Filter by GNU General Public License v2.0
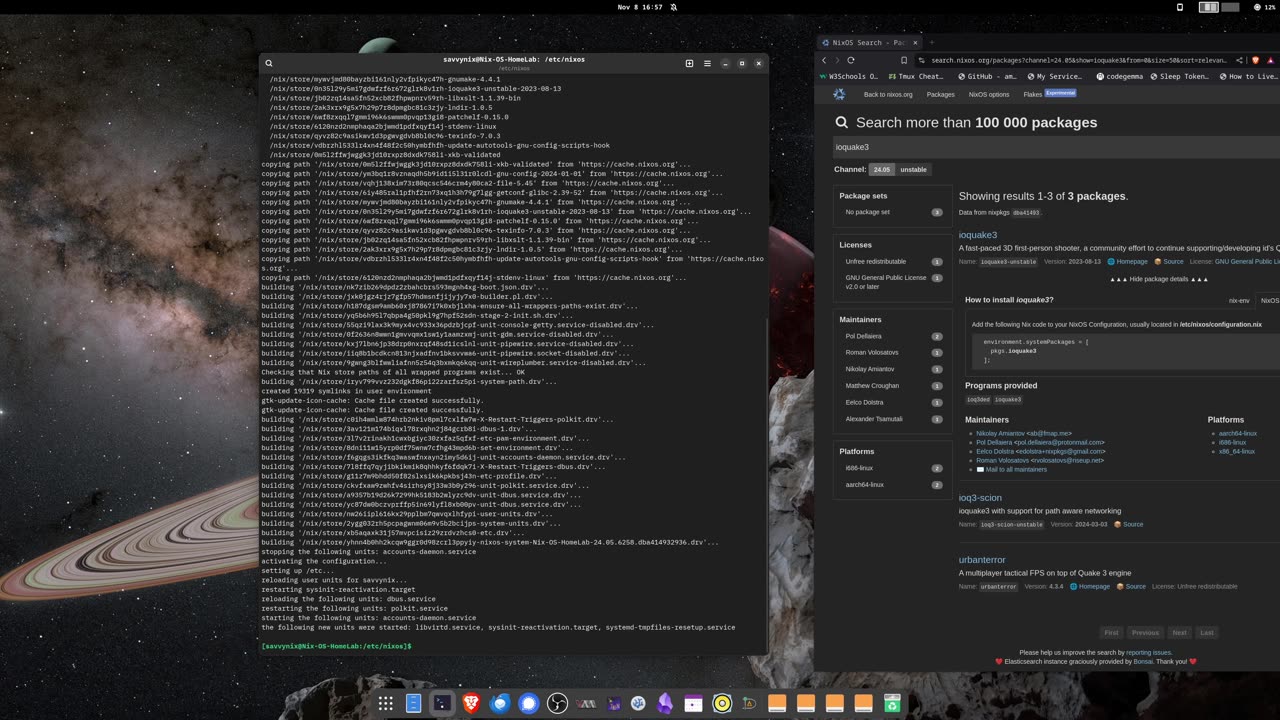 [x=894, y=282]
